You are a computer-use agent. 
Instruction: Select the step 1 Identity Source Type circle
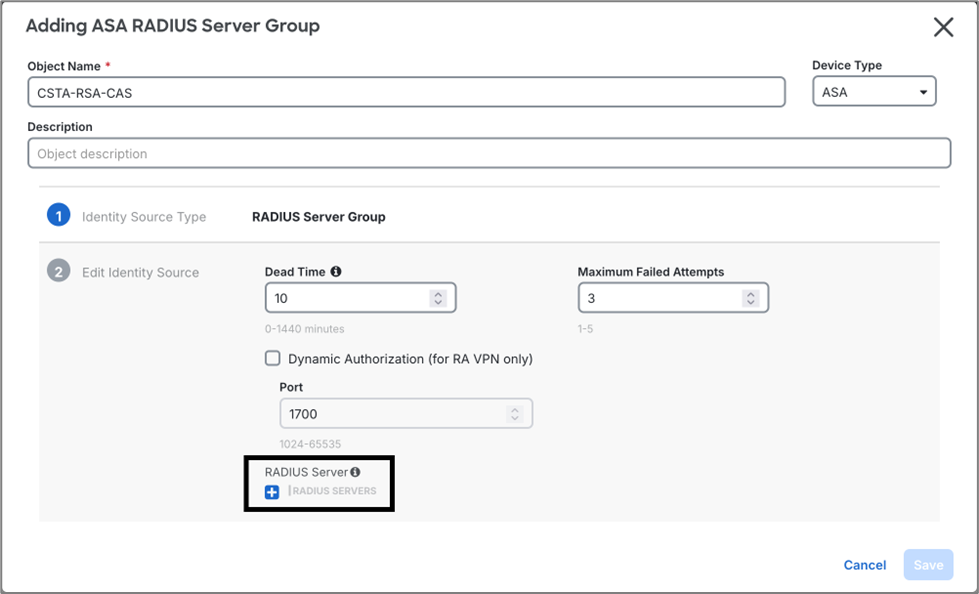click(x=57, y=216)
